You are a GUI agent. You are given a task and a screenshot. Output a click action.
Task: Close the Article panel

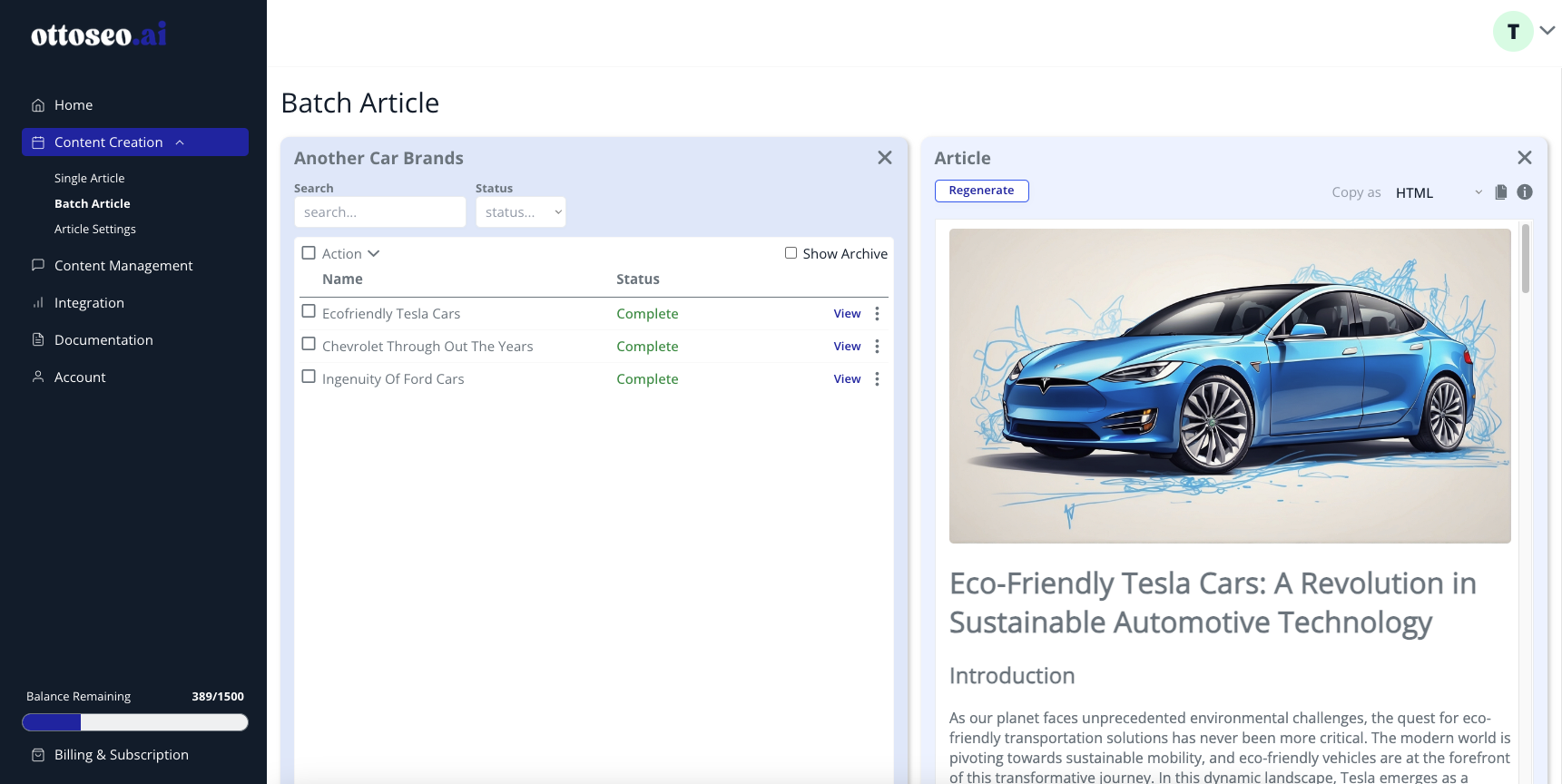tap(1525, 158)
